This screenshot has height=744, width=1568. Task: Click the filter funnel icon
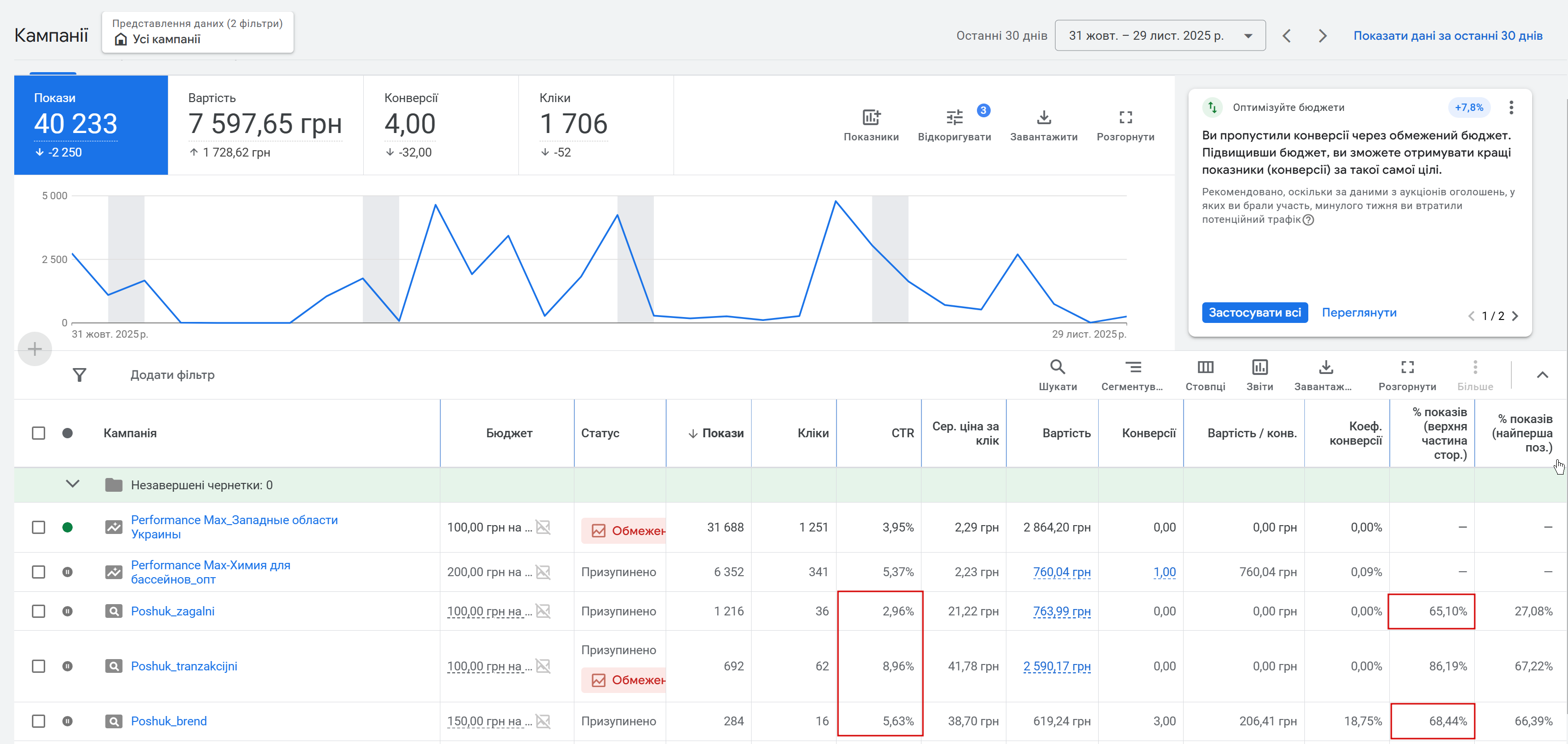point(79,375)
